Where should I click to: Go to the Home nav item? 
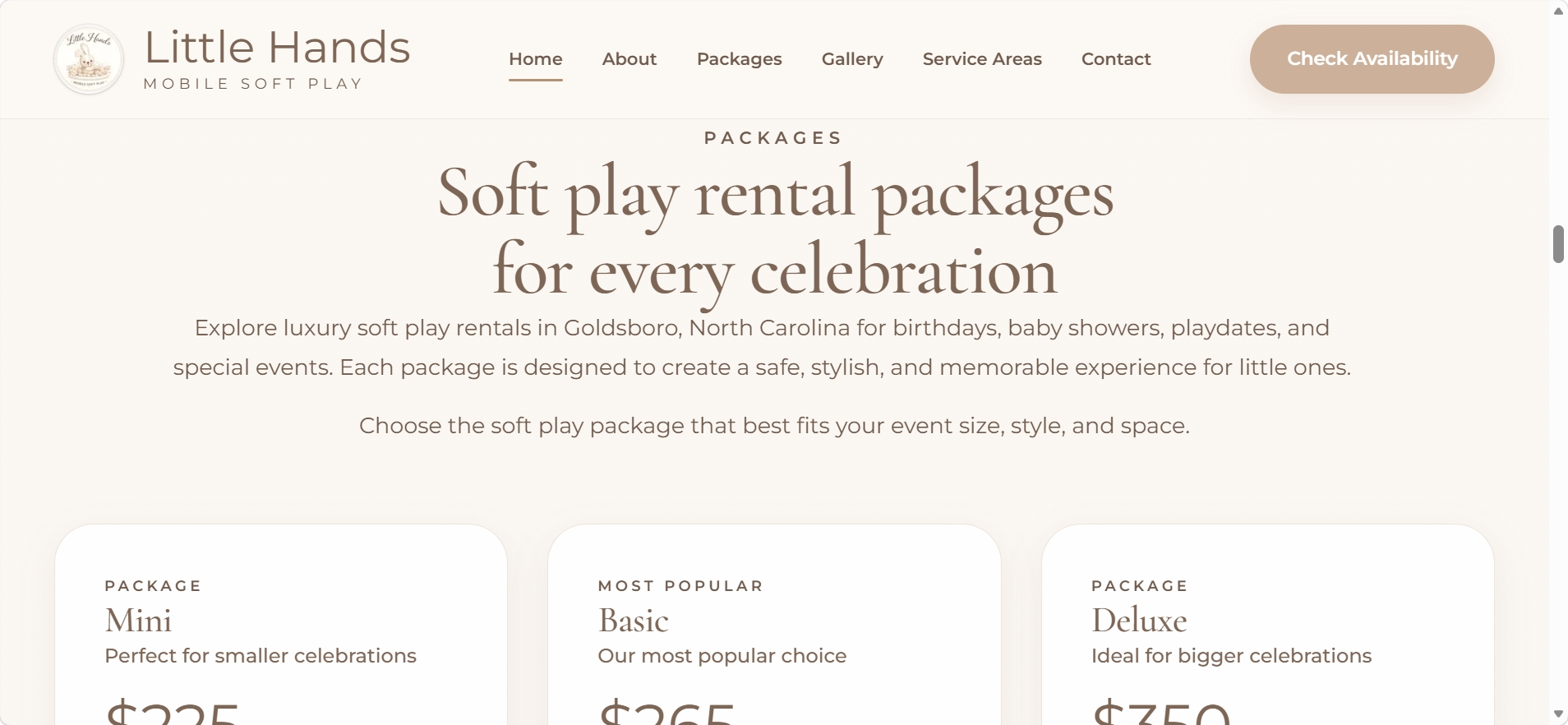535,59
